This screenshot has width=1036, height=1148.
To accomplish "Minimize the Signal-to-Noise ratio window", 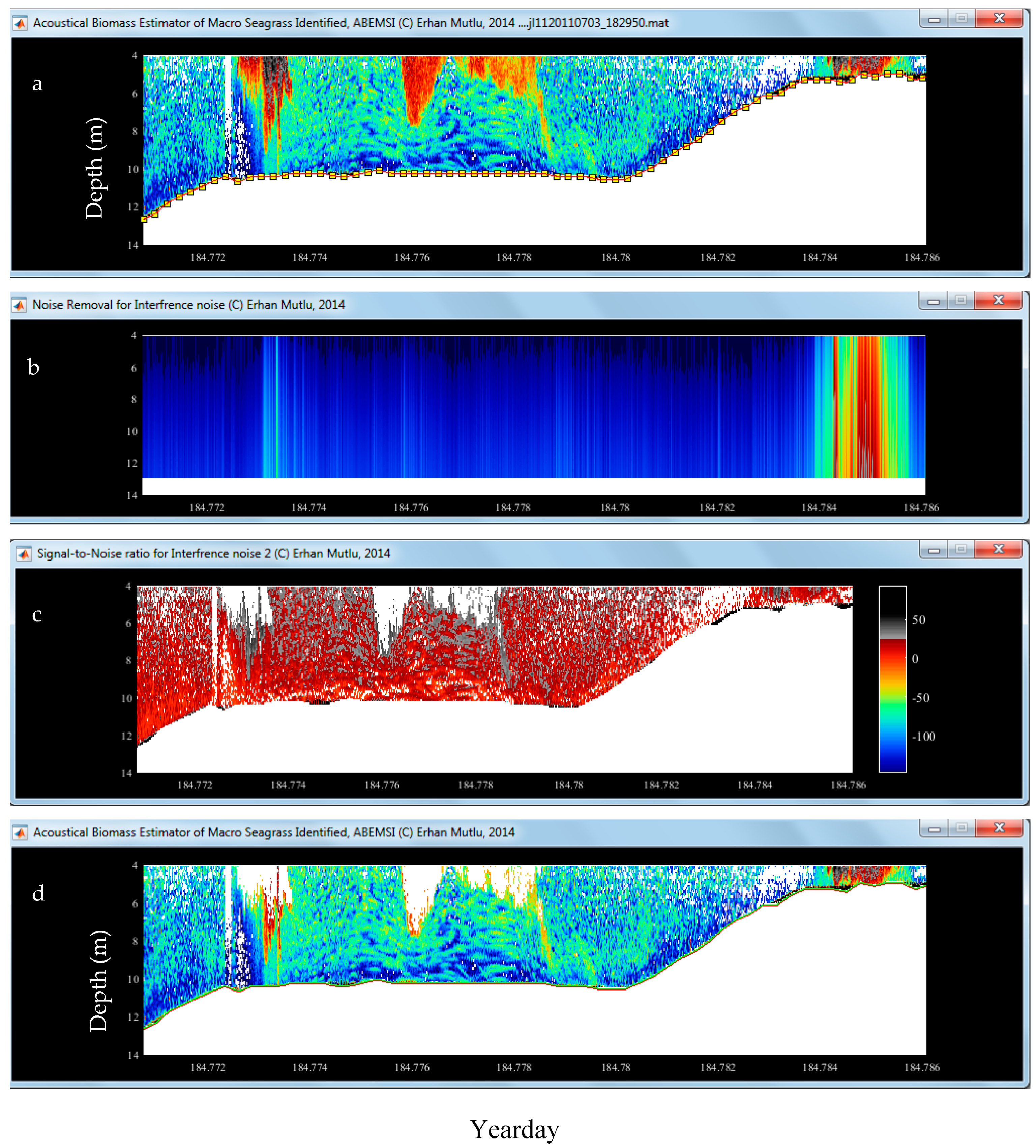I will point(933,549).
